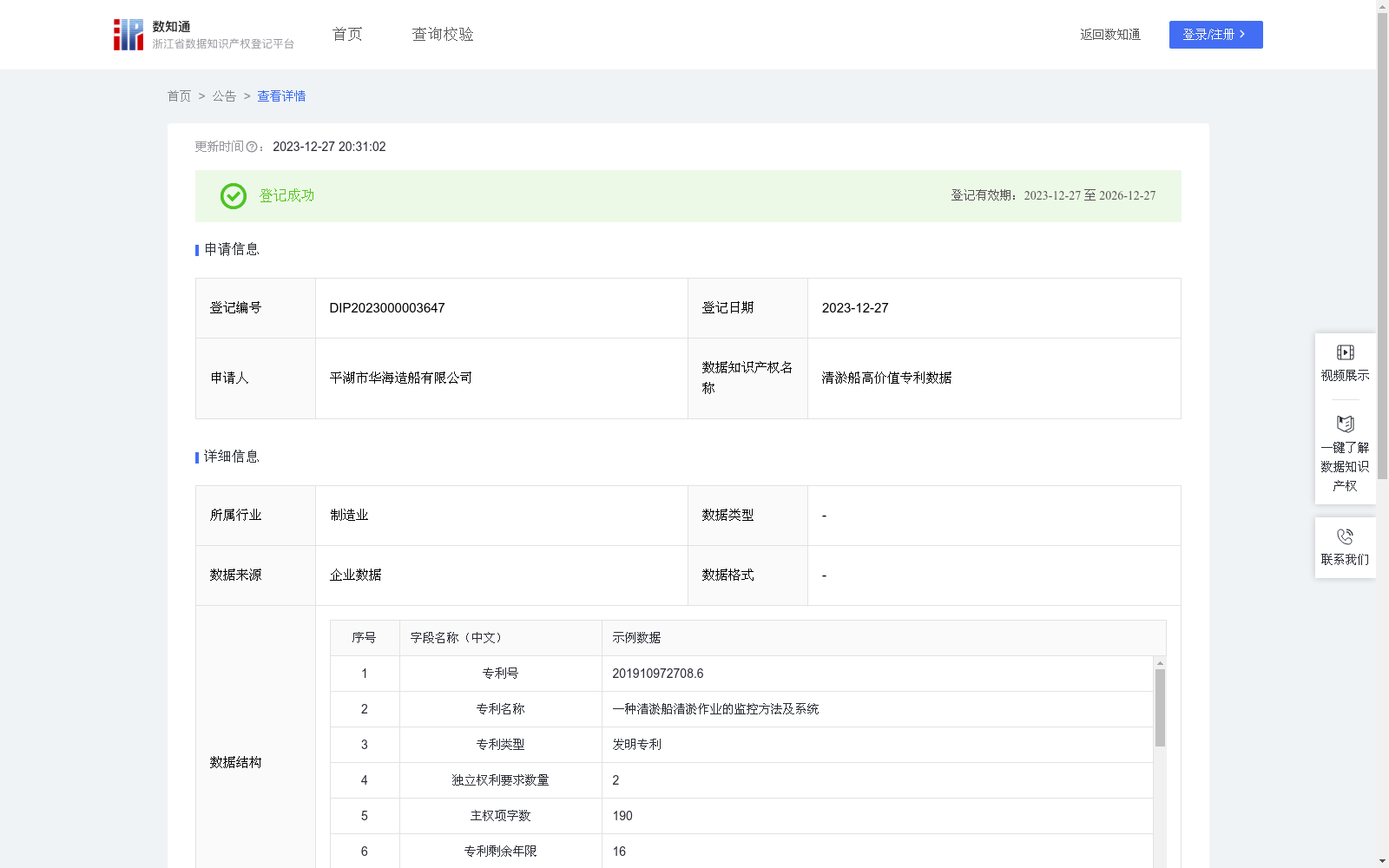The width and height of the screenshot is (1389, 868).
Task: Click the 返回数知通 link
Action: [1110, 35]
